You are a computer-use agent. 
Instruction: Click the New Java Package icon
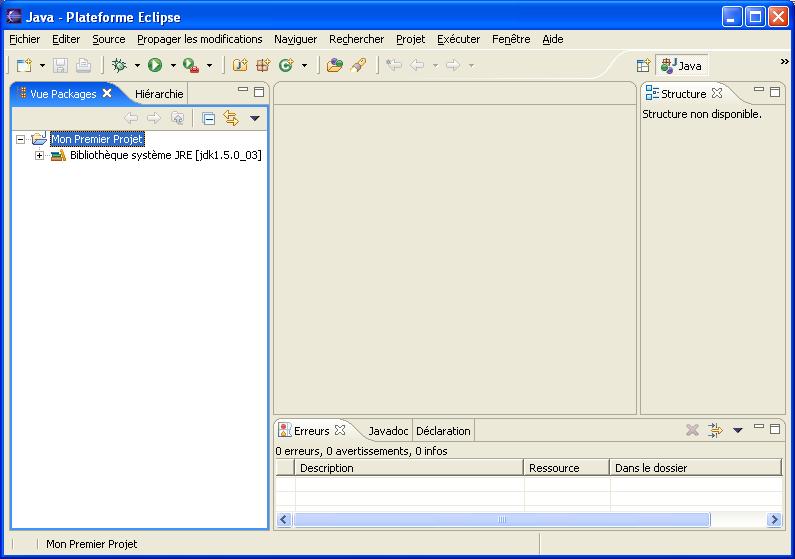pyautogui.click(x=263, y=65)
